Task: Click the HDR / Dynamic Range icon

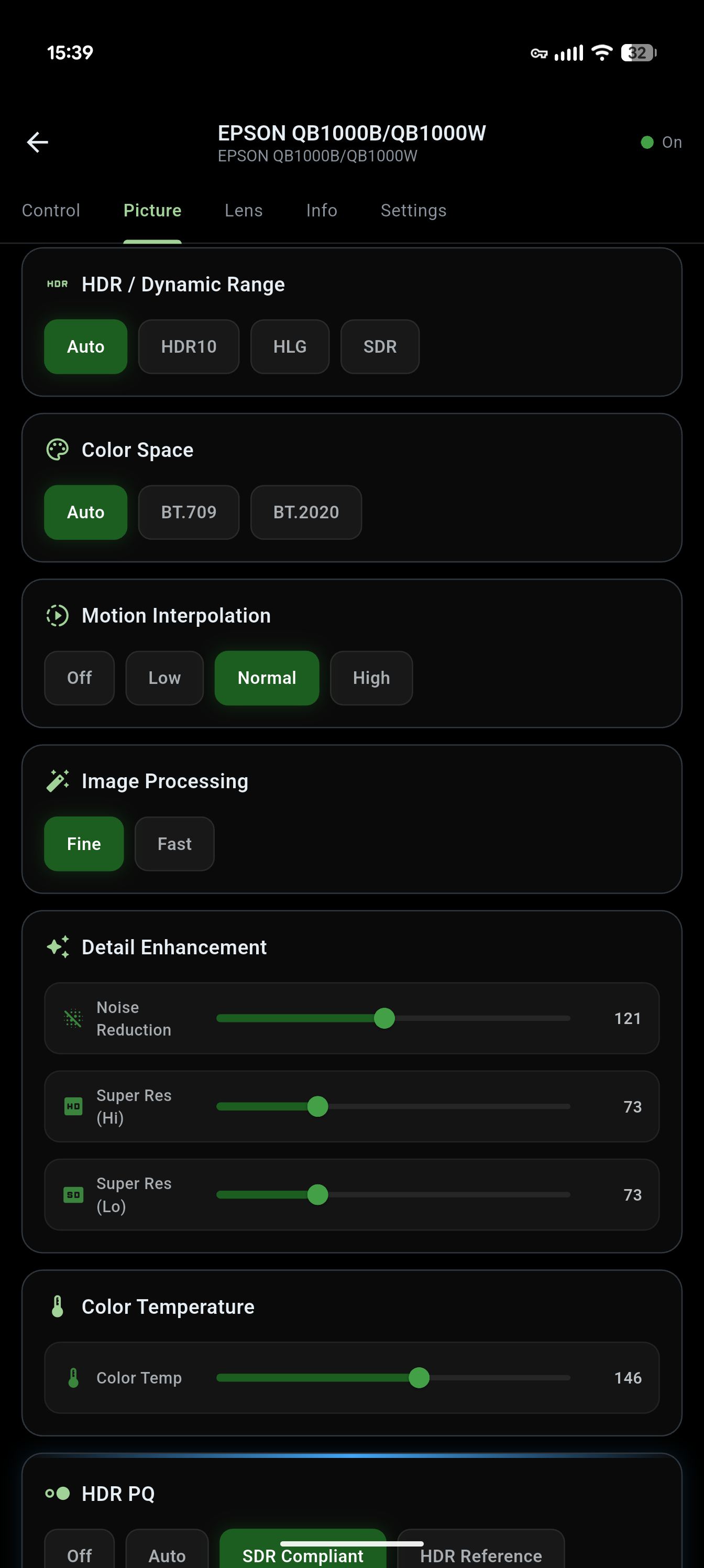Action: pyautogui.click(x=58, y=284)
